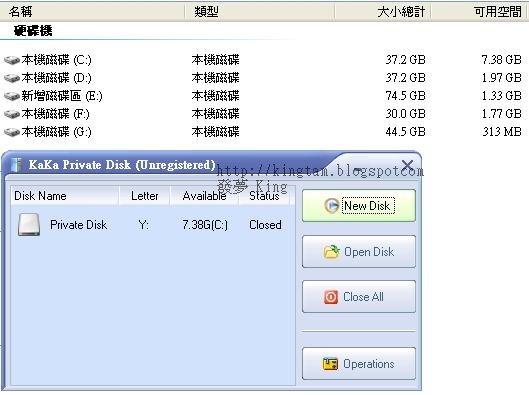Select the 新增磁碟區 (E:) name text
This screenshot has width=529, height=395.
62,96
